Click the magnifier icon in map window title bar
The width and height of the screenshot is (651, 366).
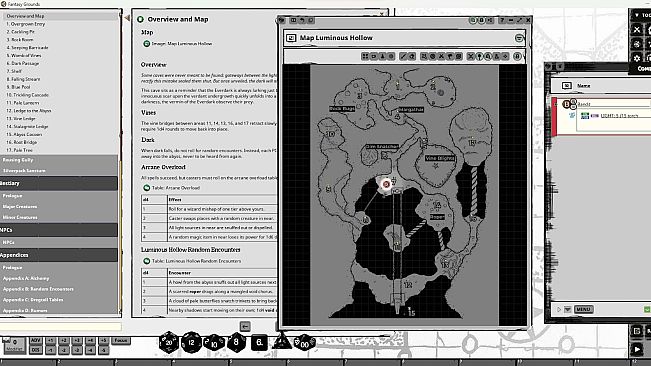pyautogui.click(x=473, y=20)
